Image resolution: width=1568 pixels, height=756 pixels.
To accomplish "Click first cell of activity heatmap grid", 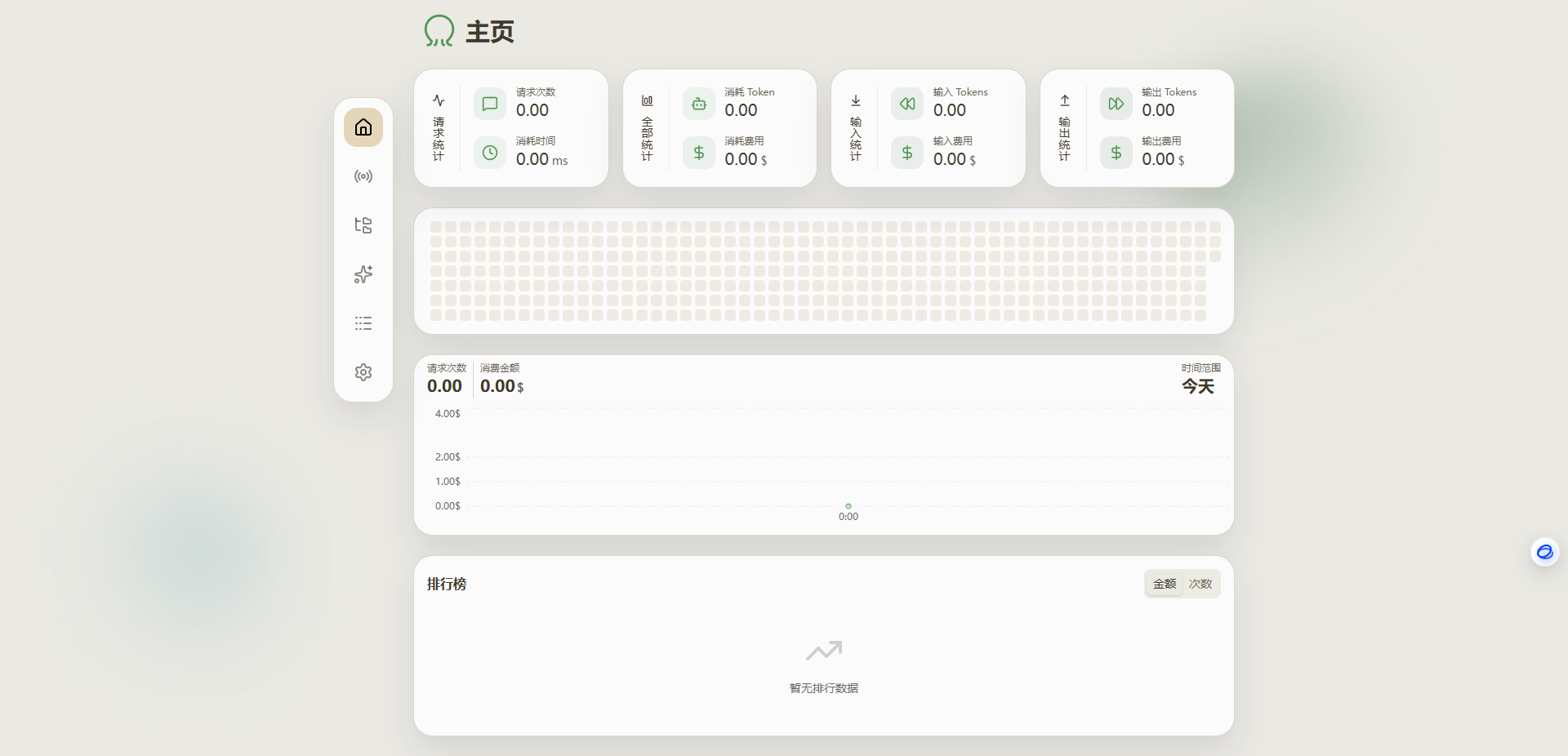I will click(436, 227).
